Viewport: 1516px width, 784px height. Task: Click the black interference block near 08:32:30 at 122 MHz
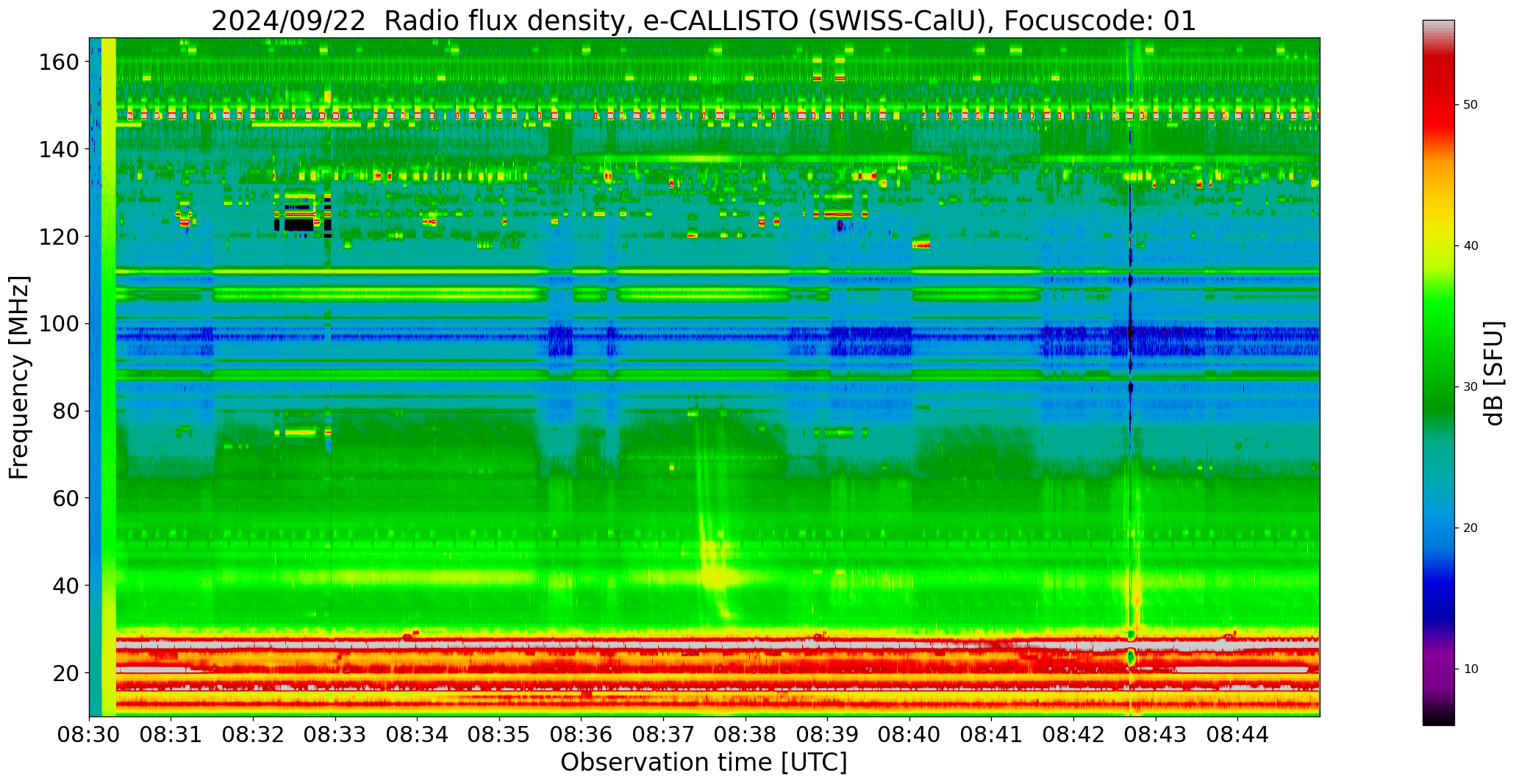tap(298, 225)
